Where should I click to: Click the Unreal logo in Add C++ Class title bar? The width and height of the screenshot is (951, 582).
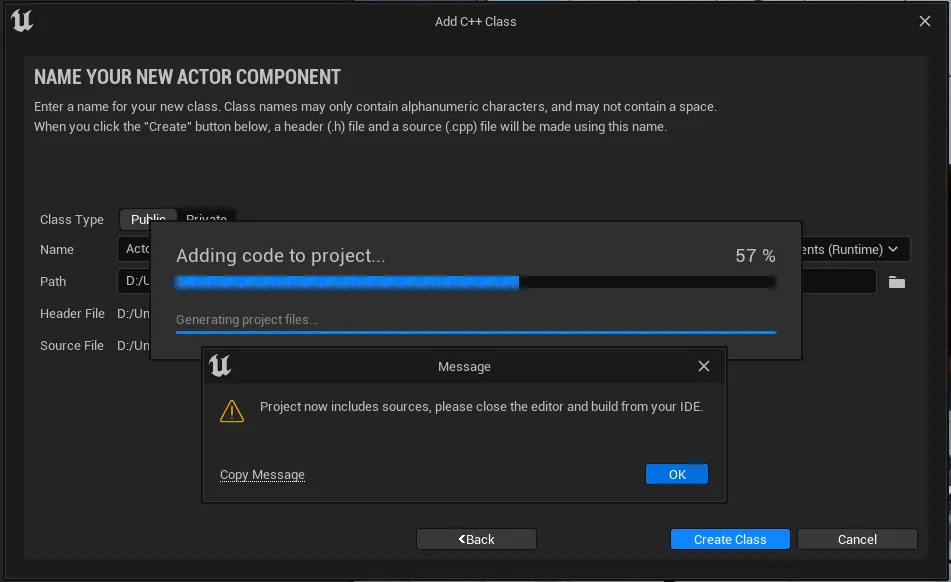(22, 21)
